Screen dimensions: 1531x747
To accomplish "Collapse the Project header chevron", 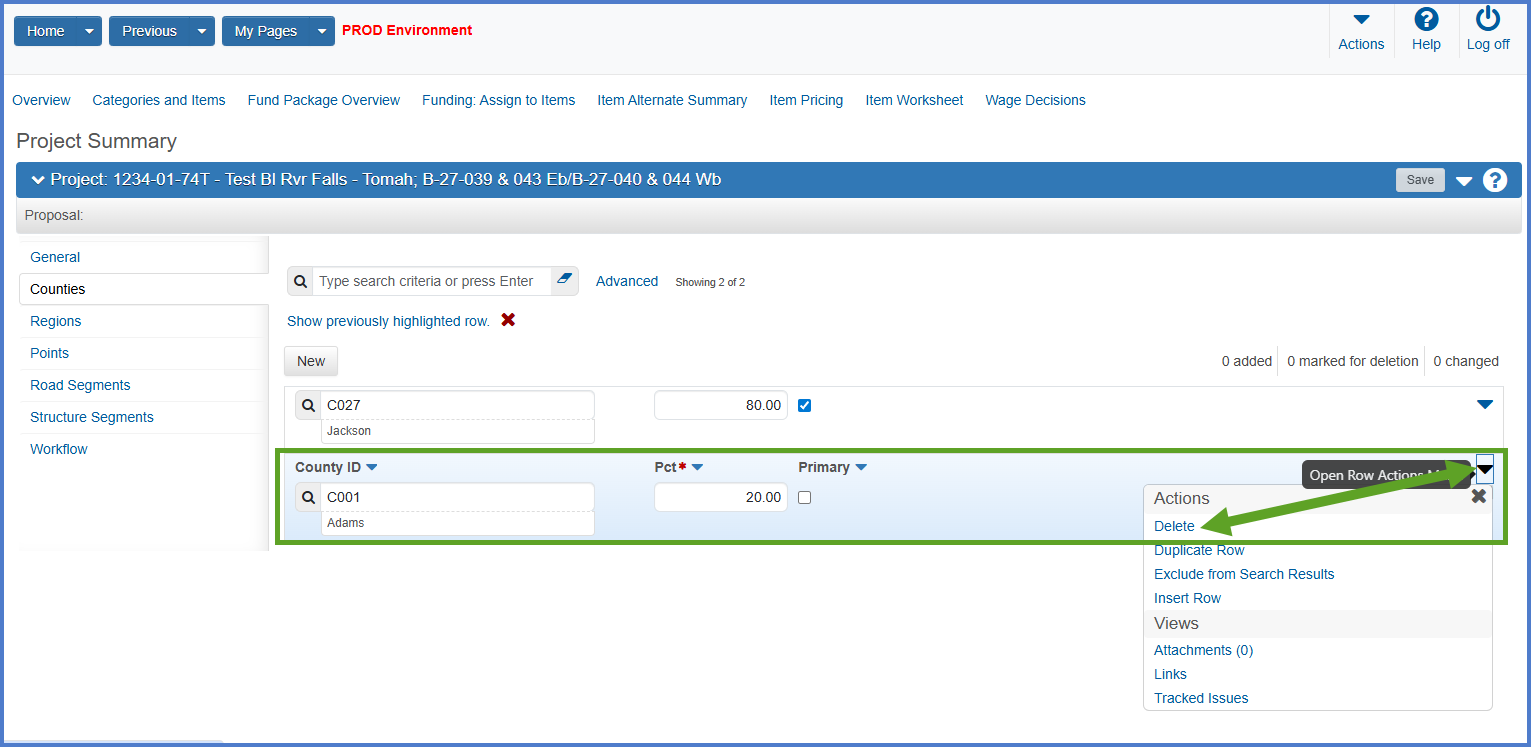I will (38, 180).
